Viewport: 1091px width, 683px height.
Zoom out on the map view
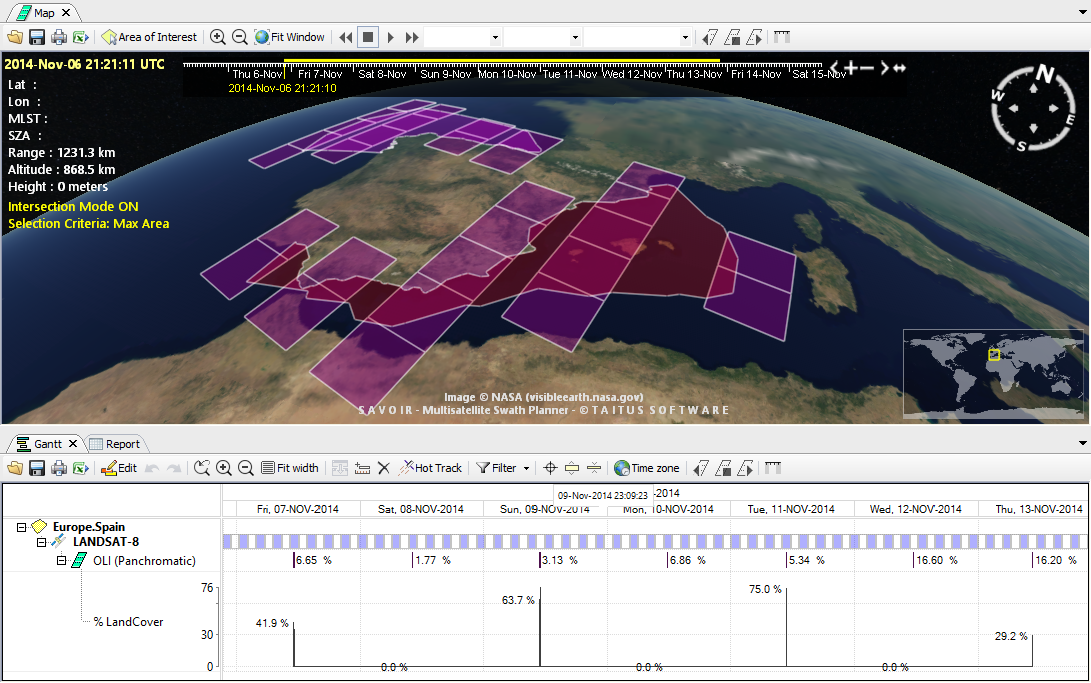tap(240, 37)
